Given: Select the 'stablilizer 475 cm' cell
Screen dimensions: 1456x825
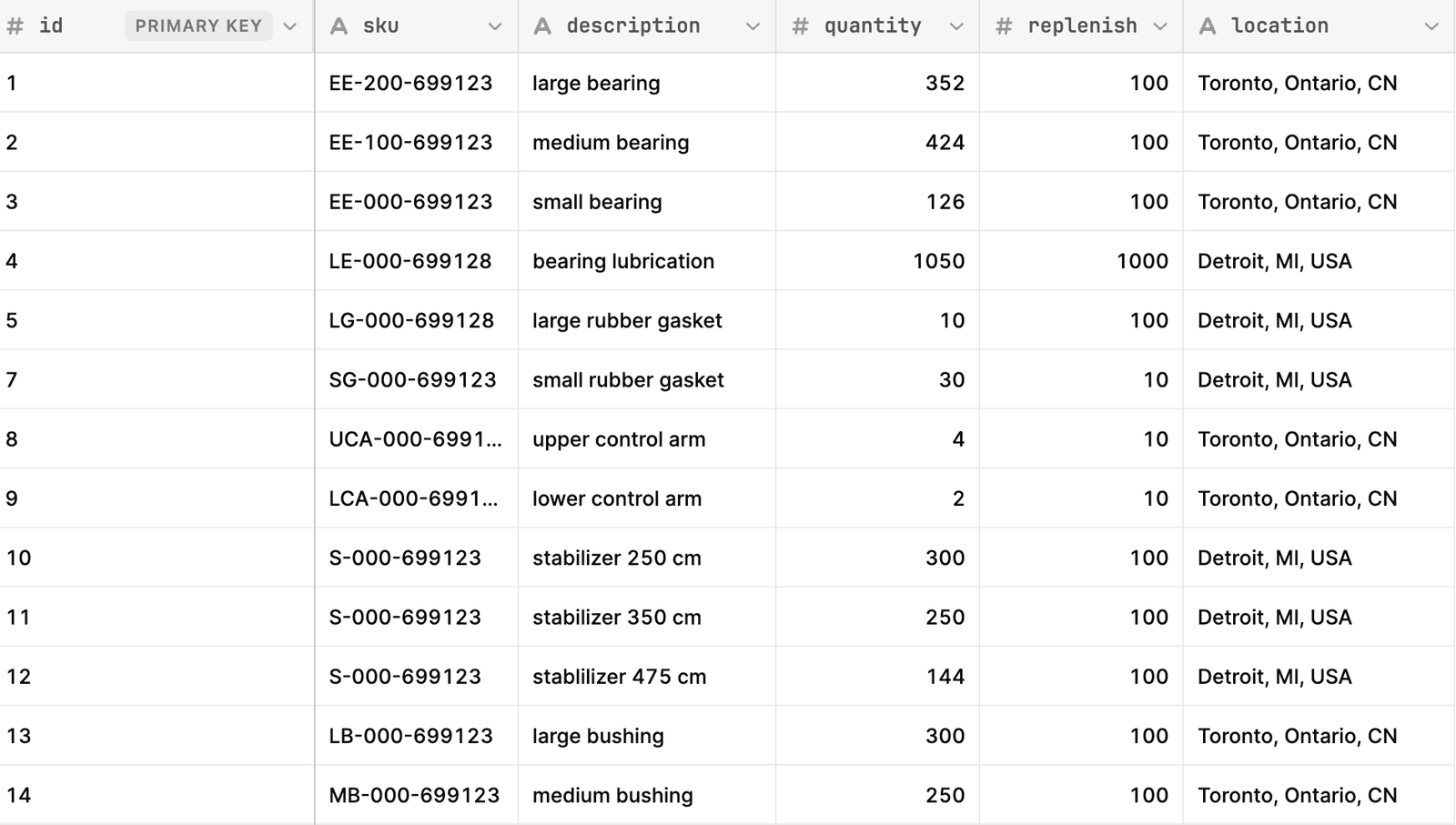Looking at the screenshot, I should click(647, 676).
